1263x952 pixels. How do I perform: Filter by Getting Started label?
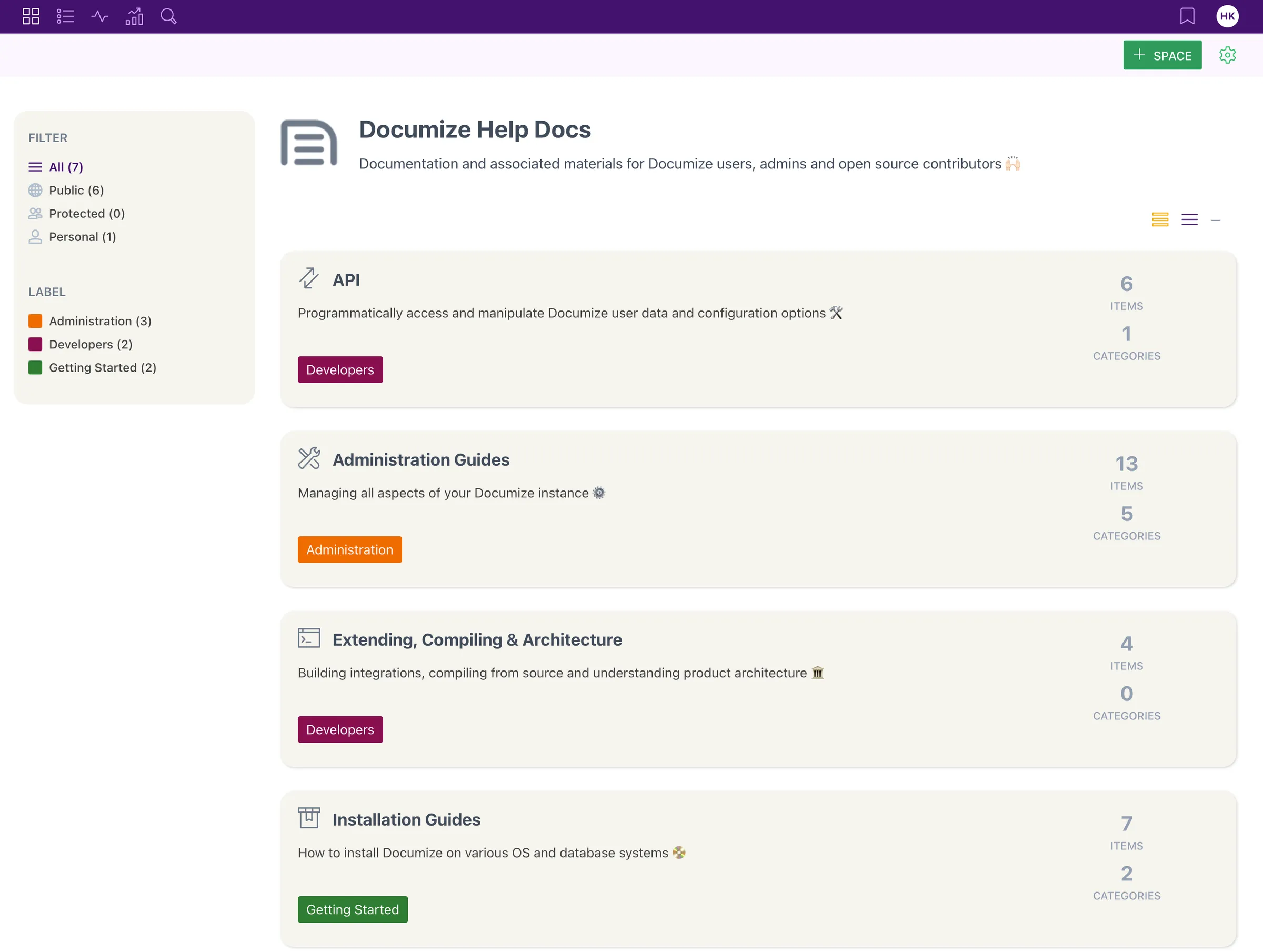(x=102, y=367)
